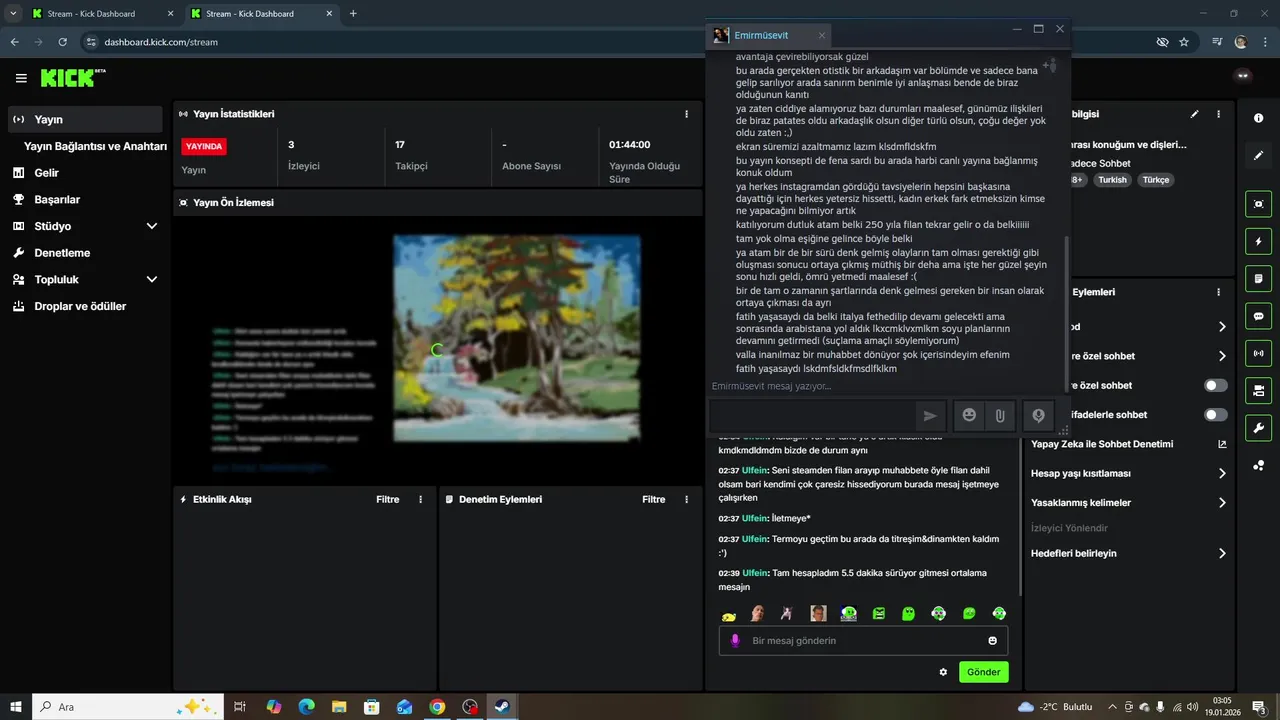Open Etkinlik Akışı filter
Screen dimensions: 1280x720
click(x=387, y=499)
